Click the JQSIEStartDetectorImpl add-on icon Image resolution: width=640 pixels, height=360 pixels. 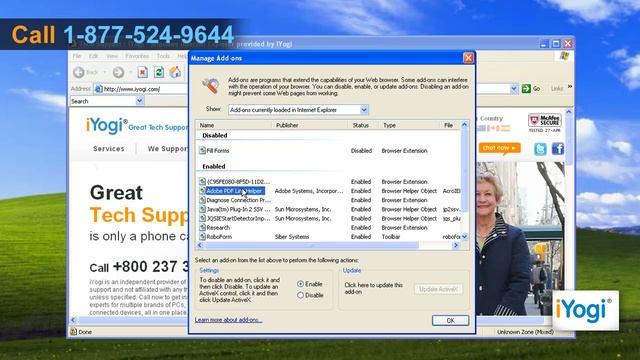[202, 218]
